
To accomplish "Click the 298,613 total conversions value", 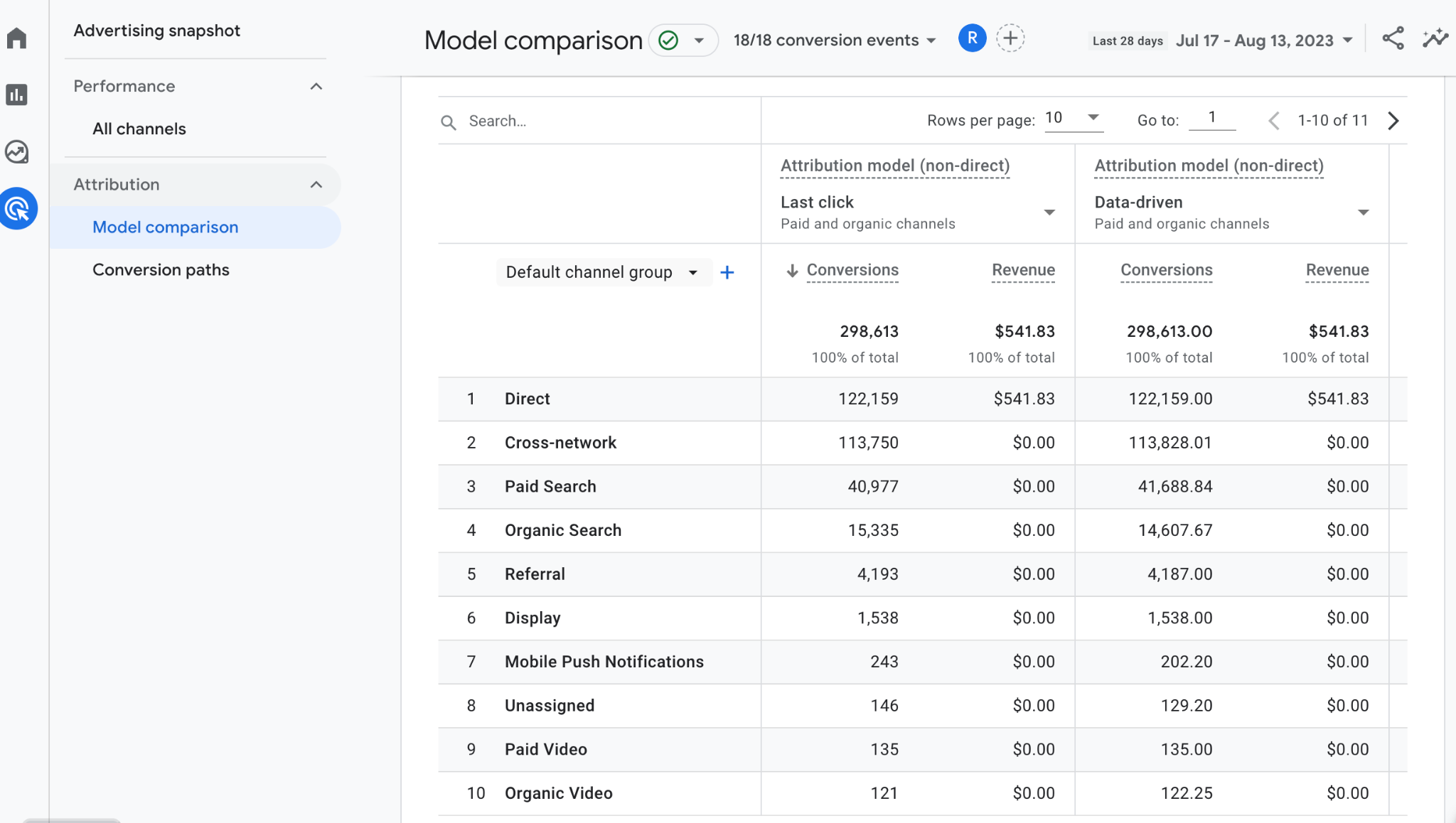I will (869, 332).
